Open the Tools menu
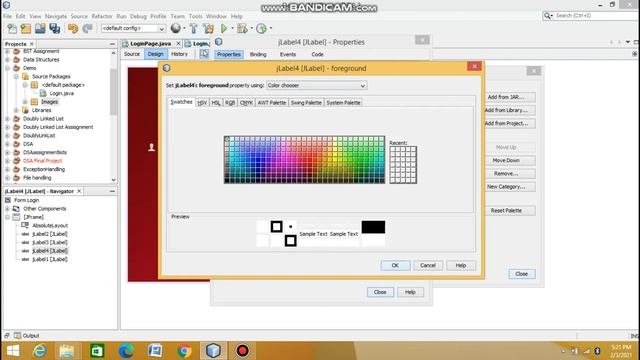Viewport: 640px width, 360px height. 196,16
